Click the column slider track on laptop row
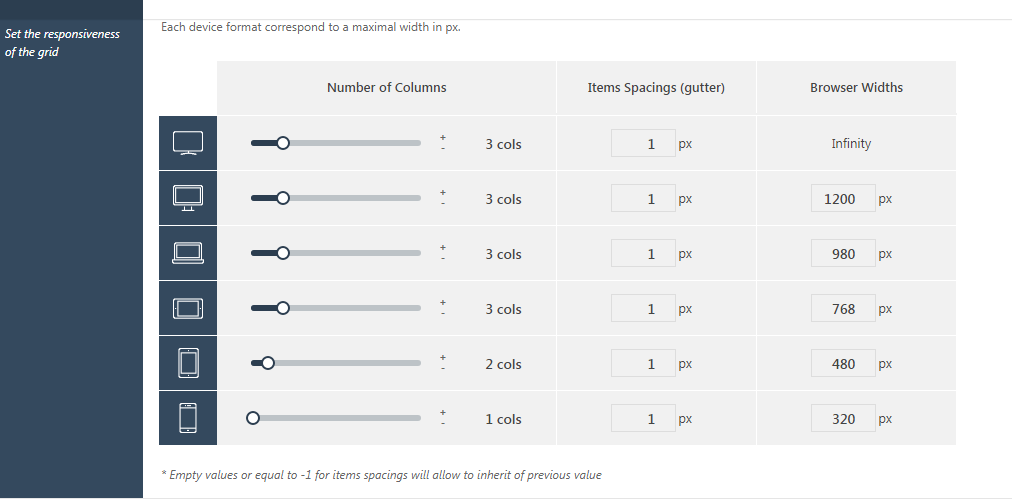 pos(336,253)
